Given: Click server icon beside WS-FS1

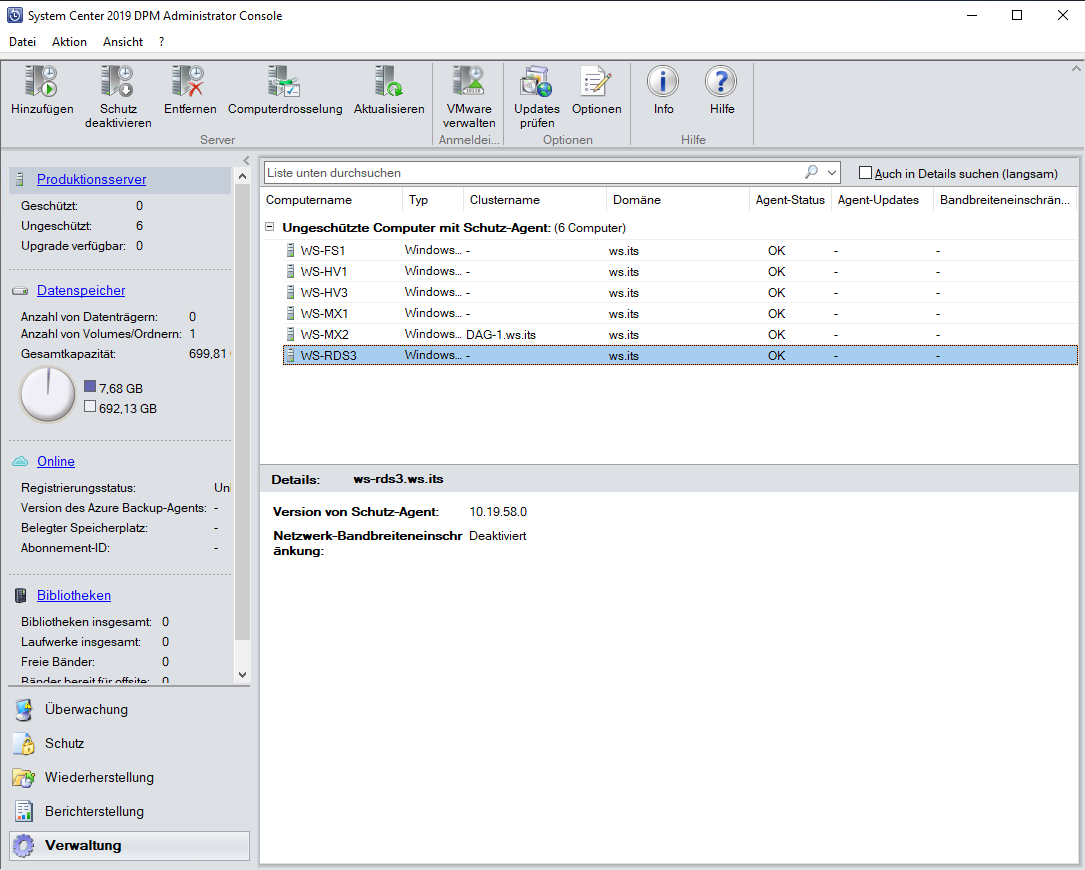Looking at the screenshot, I should [x=291, y=251].
